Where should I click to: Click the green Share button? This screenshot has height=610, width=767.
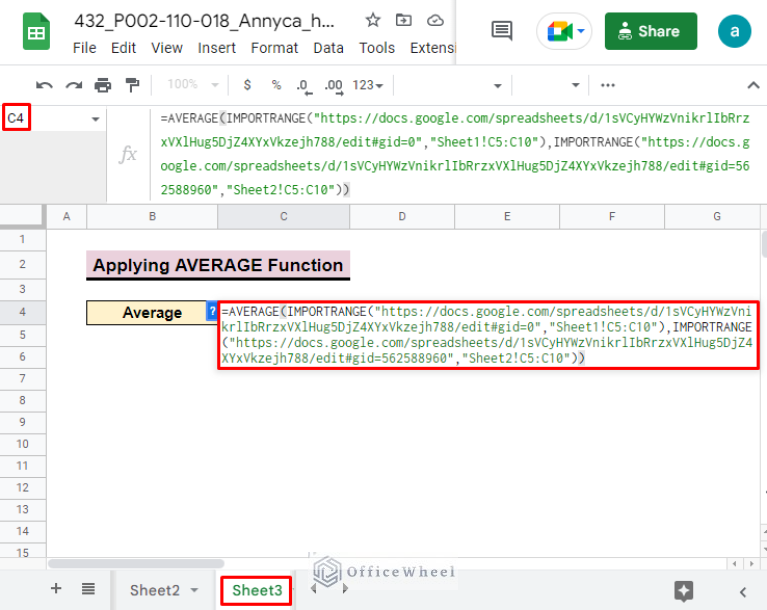[651, 31]
